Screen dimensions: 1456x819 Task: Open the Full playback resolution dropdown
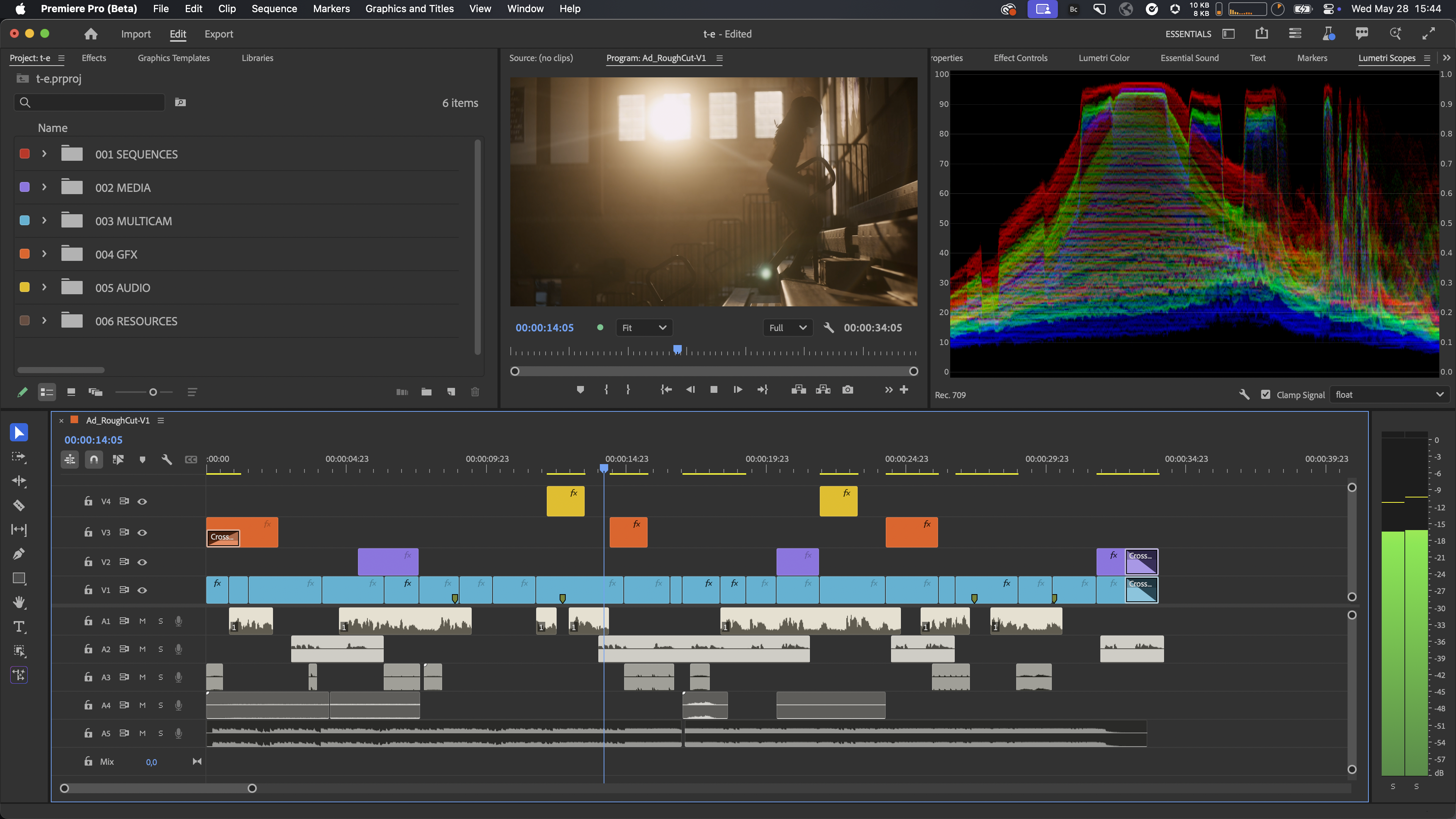point(788,328)
